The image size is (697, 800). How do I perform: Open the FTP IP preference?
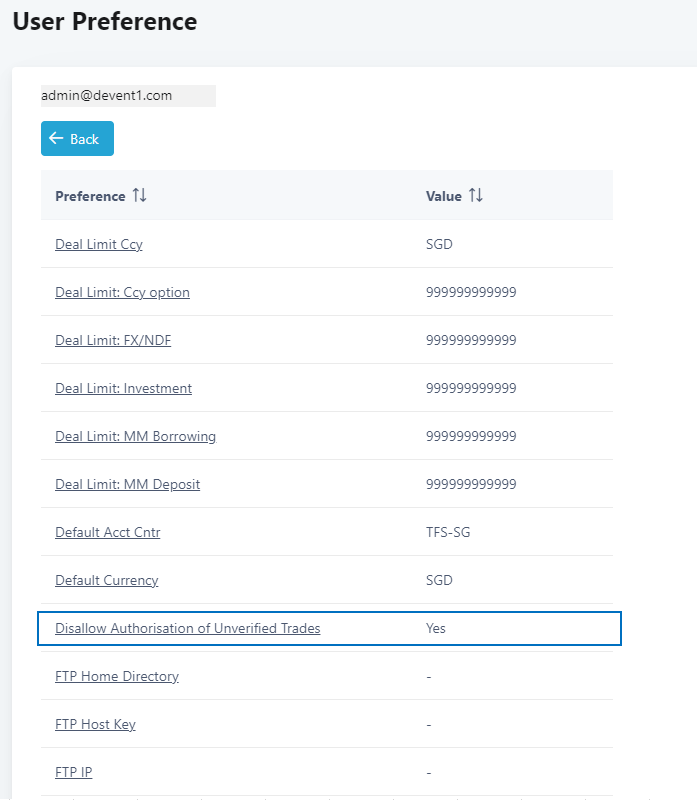pos(73,772)
